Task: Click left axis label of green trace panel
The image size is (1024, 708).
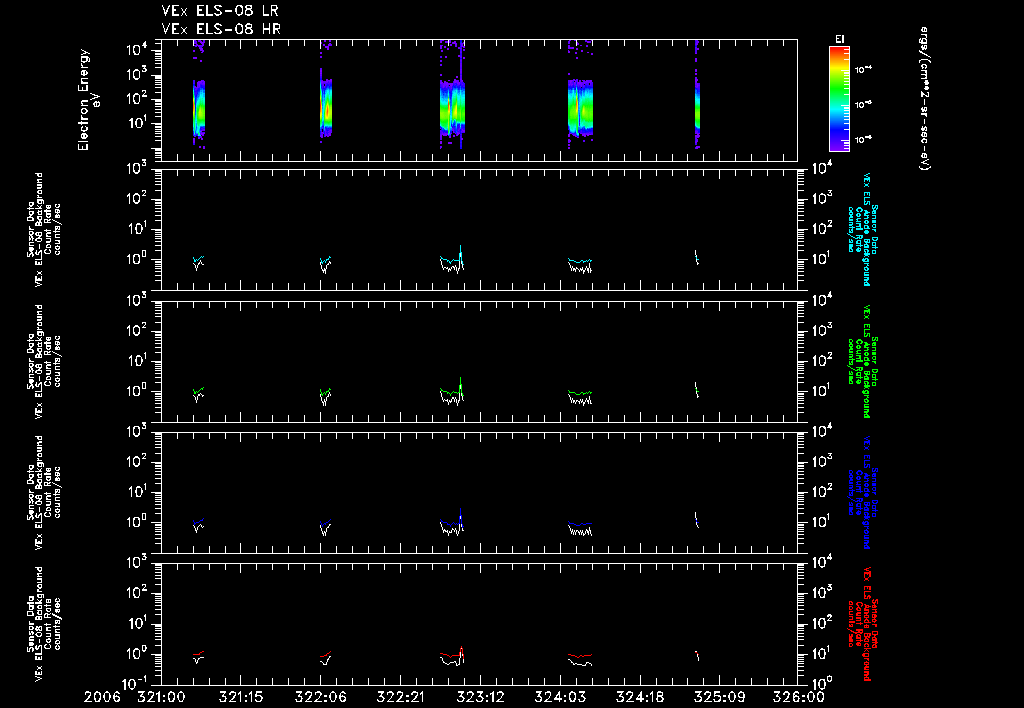Action: 44,361
